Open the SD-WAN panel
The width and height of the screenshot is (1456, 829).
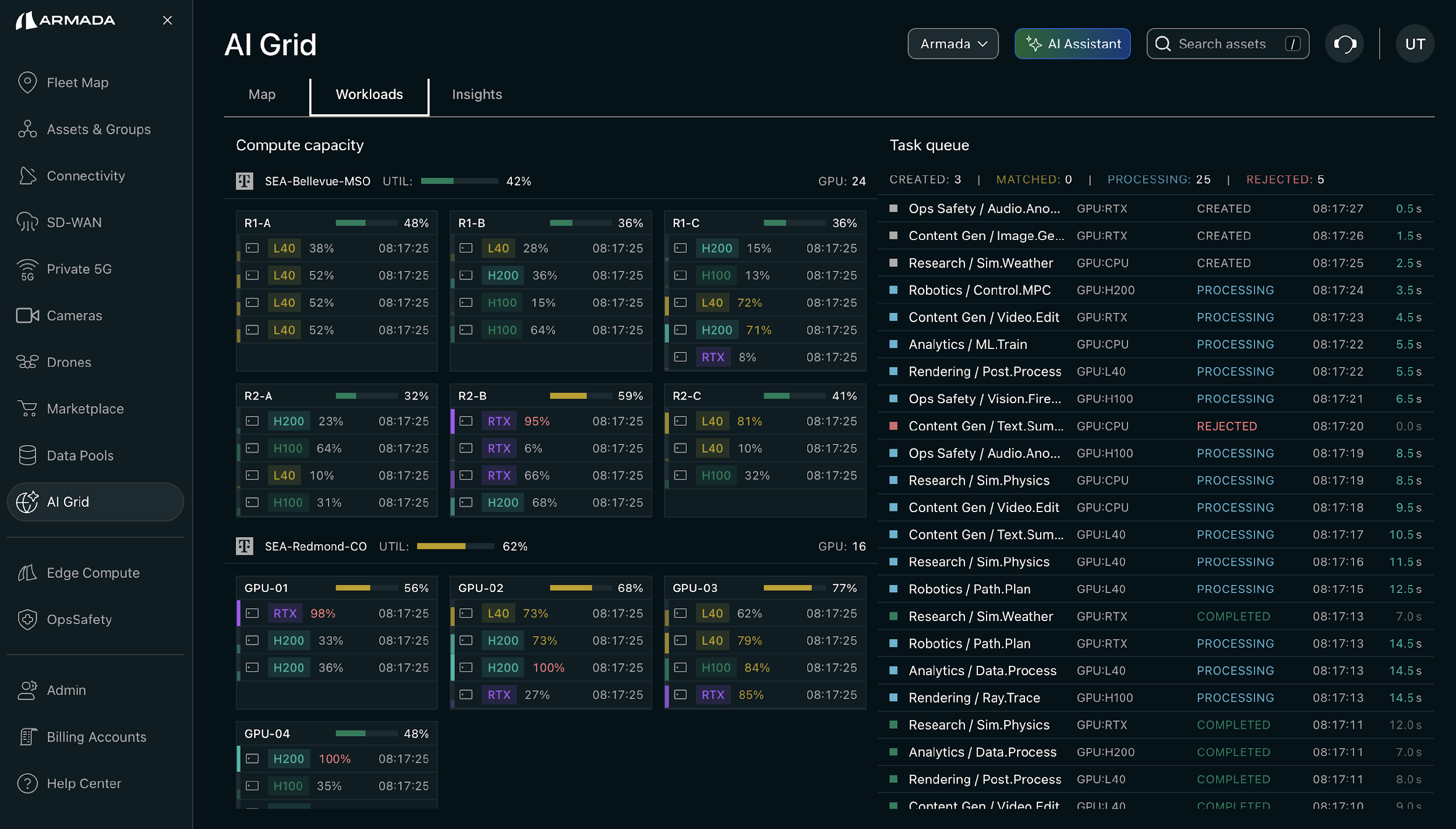pyautogui.click(x=74, y=222)
